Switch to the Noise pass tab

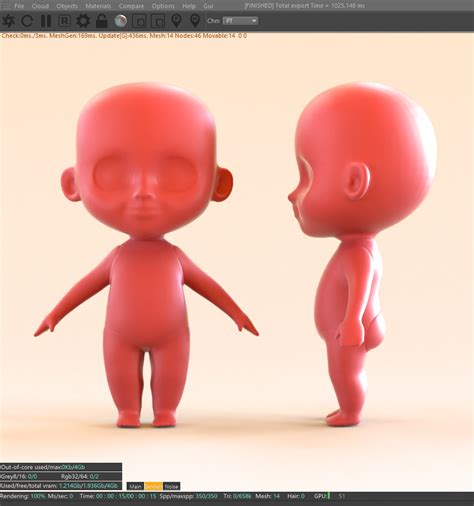tap(172, 486)
